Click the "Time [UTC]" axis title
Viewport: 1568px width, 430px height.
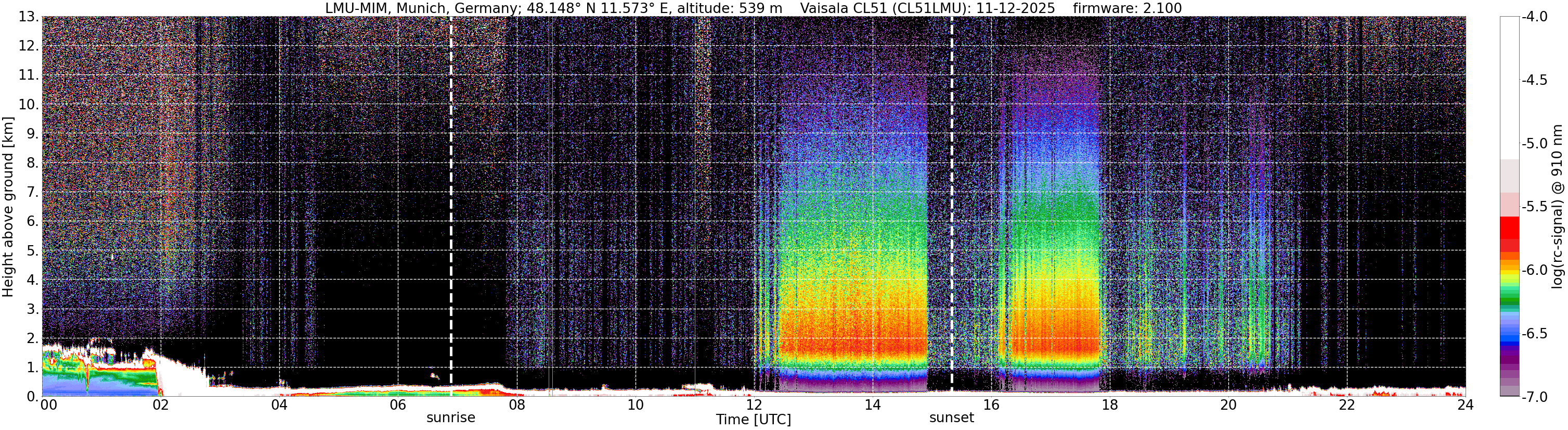[754, 420]
